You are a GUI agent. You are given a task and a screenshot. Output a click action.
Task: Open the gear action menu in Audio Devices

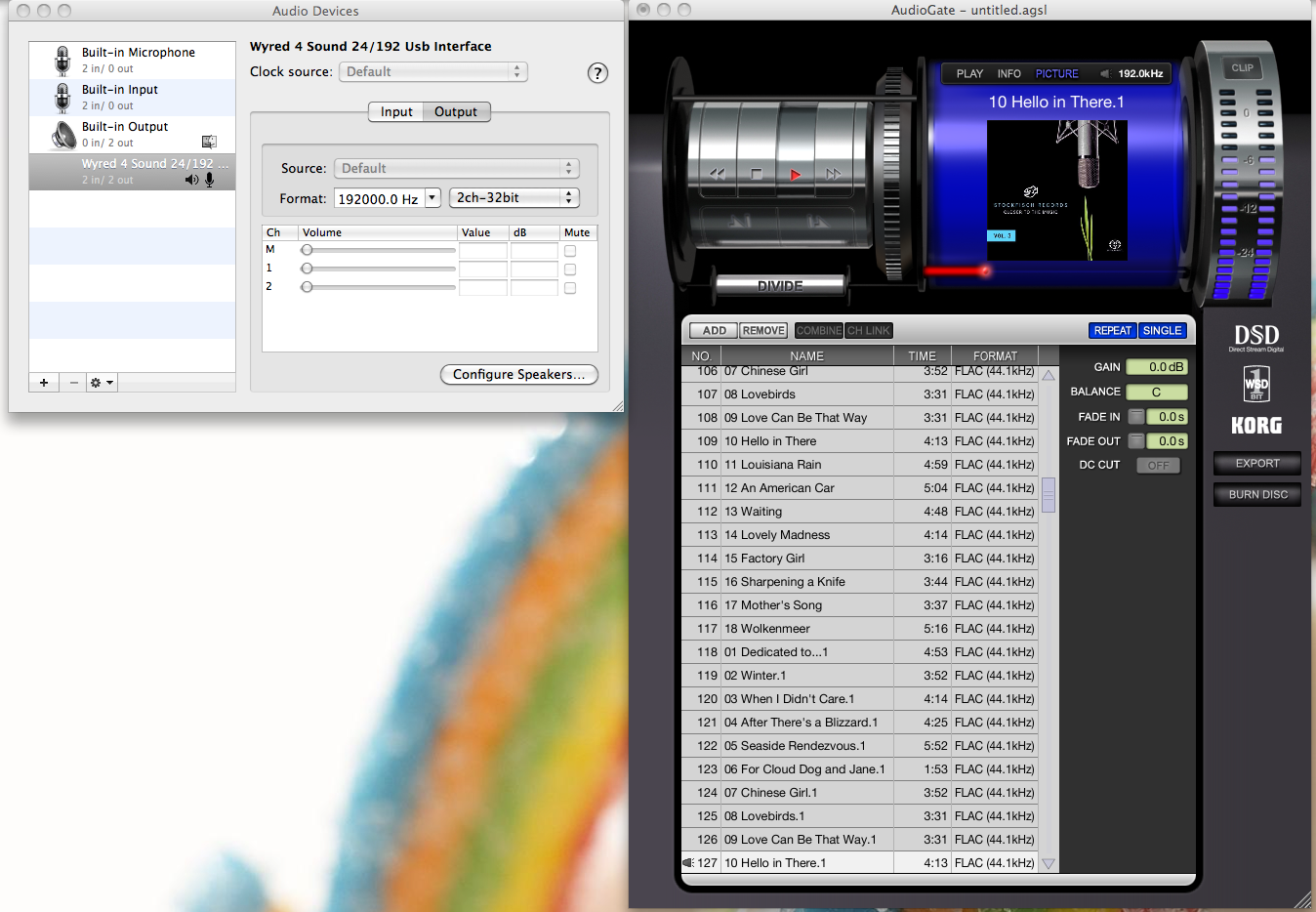(x=103, y=383)
